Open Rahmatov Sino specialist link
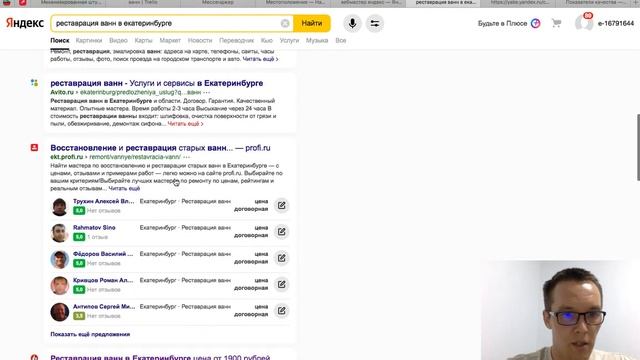640x360 pixels. point(94,227)
